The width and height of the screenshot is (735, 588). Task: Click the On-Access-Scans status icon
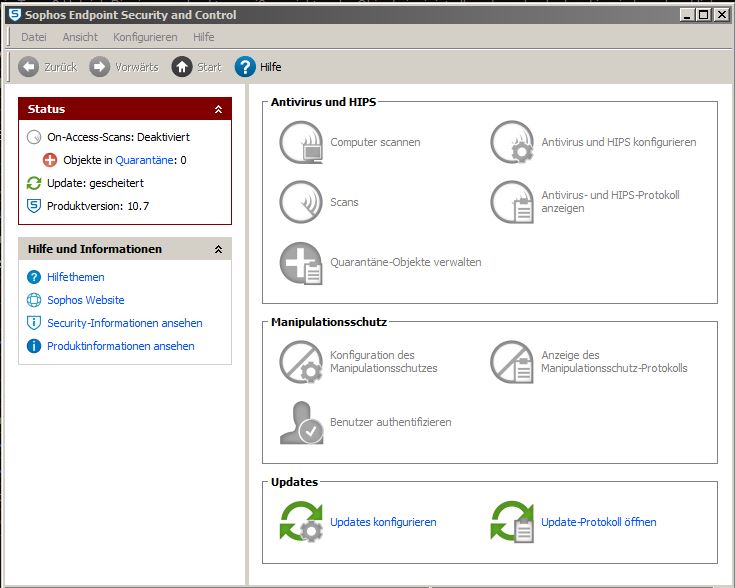[34, 137]
